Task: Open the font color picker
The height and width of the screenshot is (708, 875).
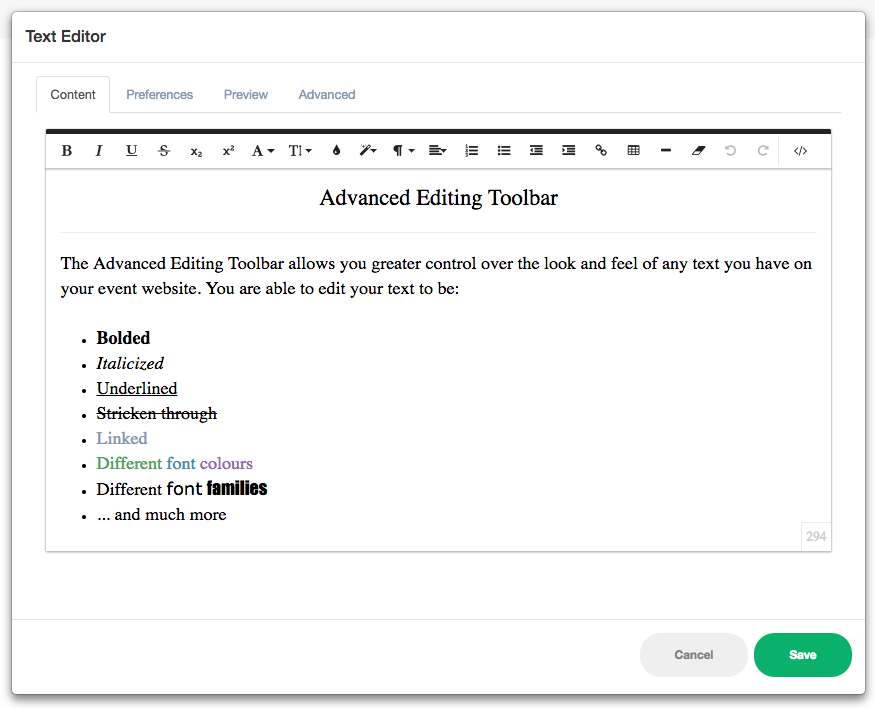Action: tap(336, 150)
